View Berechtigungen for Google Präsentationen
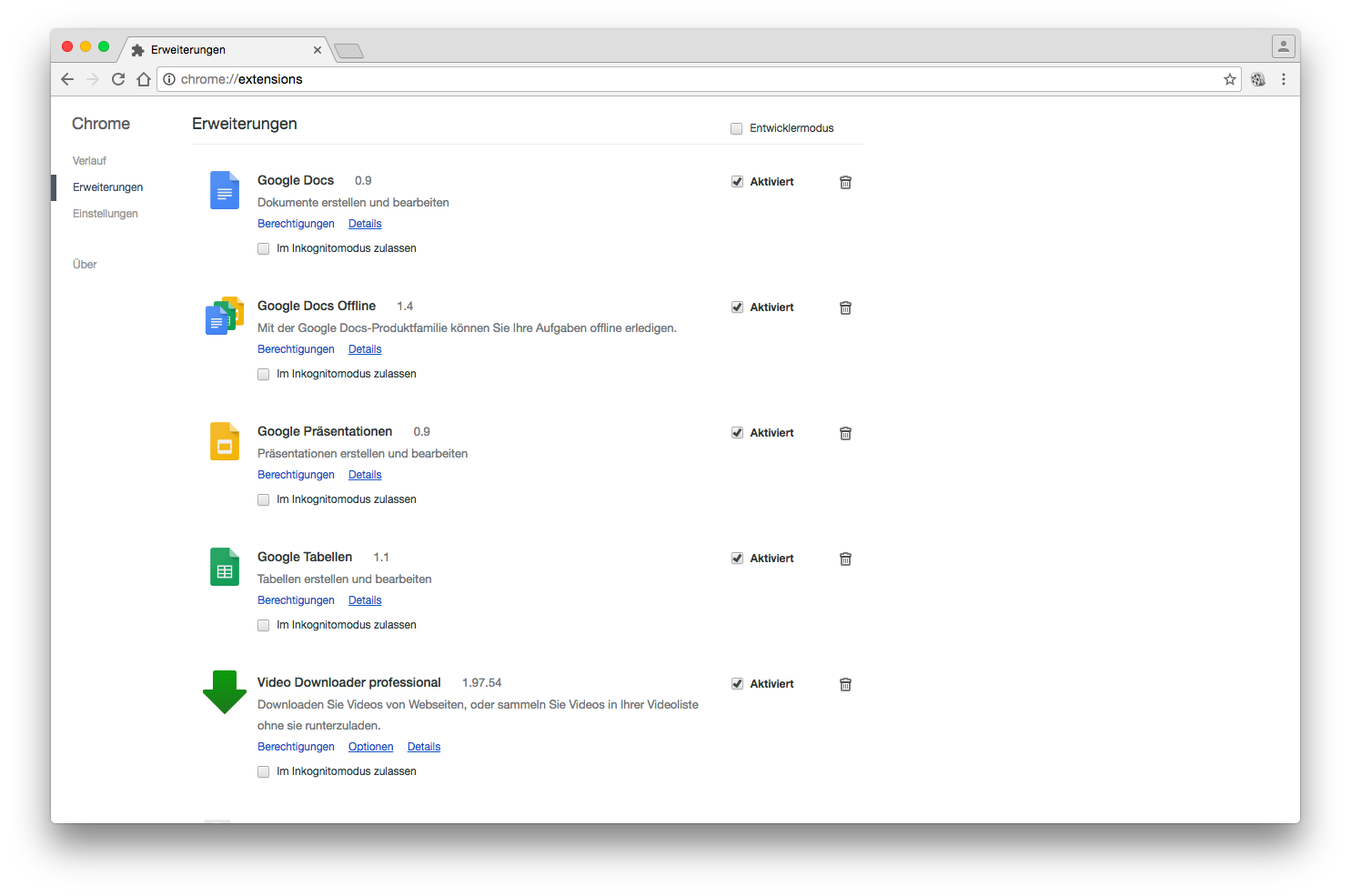Viewport: 1351px width, 896px height. tap(296, 475)
